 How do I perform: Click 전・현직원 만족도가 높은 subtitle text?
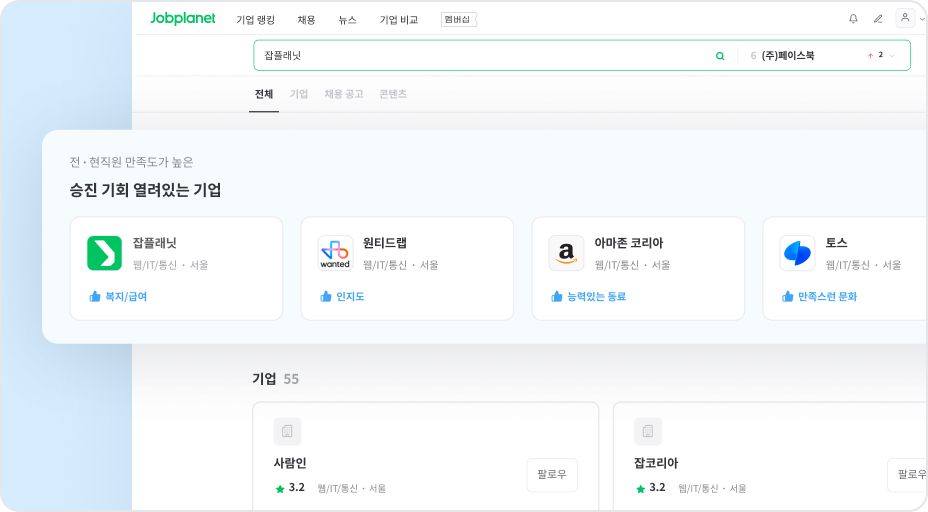(131, 162)
